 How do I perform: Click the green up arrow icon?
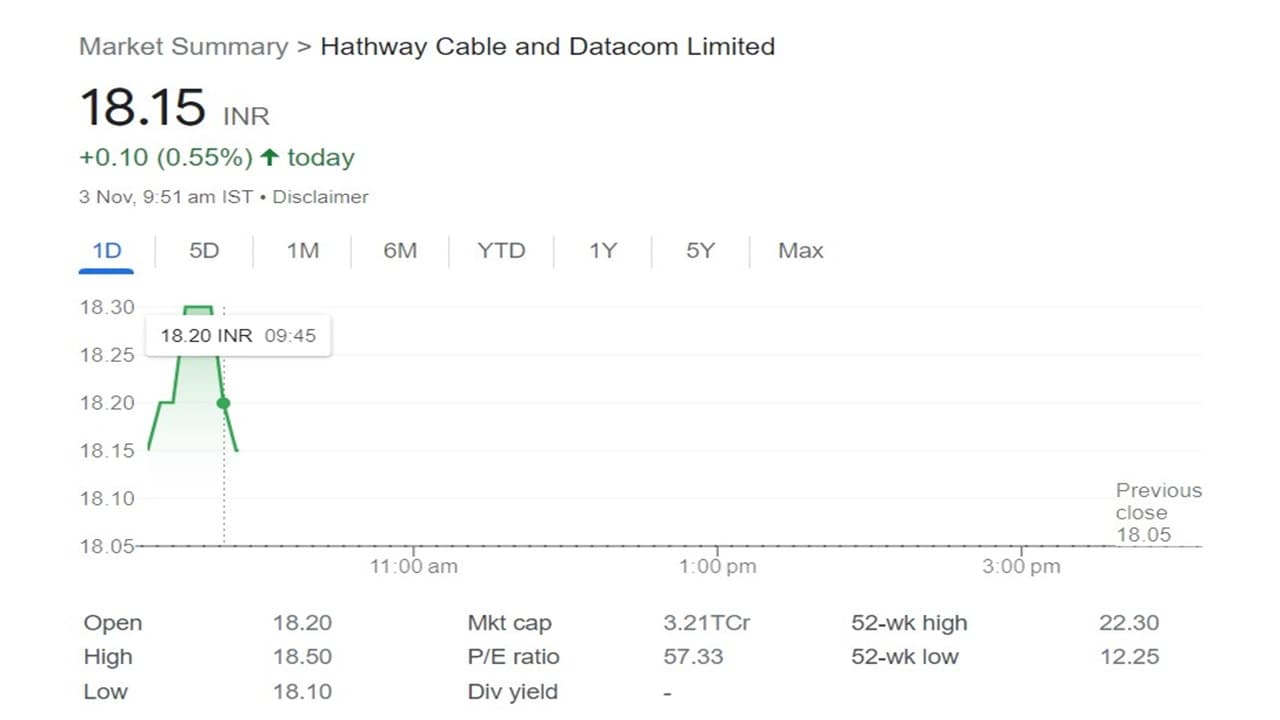(x=269, y=158)
